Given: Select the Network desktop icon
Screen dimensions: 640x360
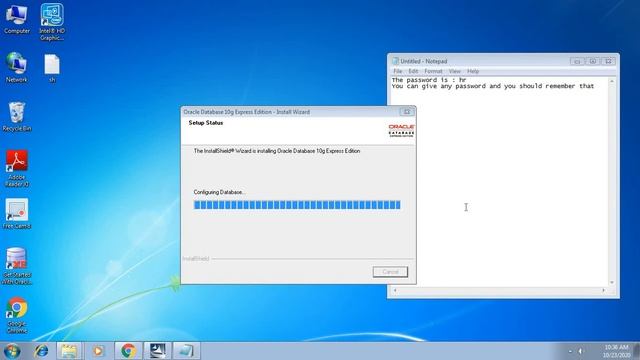Looking at the screenshot, I should coord(17,68).
